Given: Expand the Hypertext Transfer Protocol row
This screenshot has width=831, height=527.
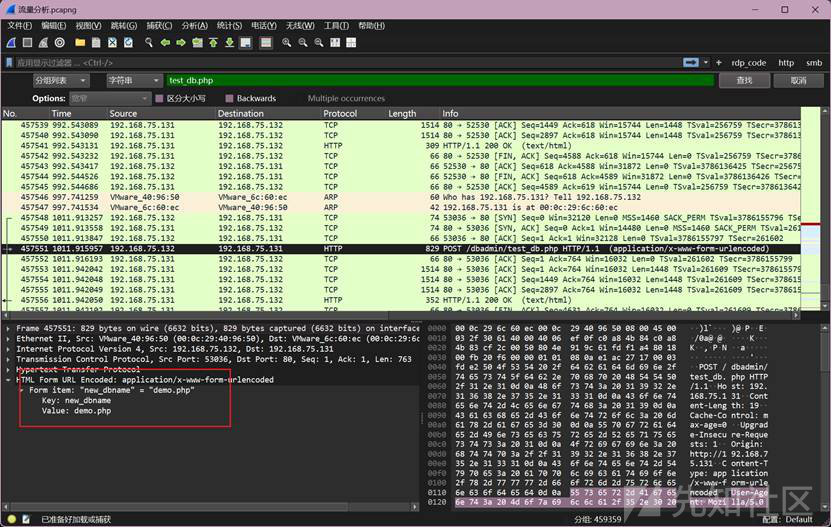Looking at the screenshot, I should coord(7,370).
